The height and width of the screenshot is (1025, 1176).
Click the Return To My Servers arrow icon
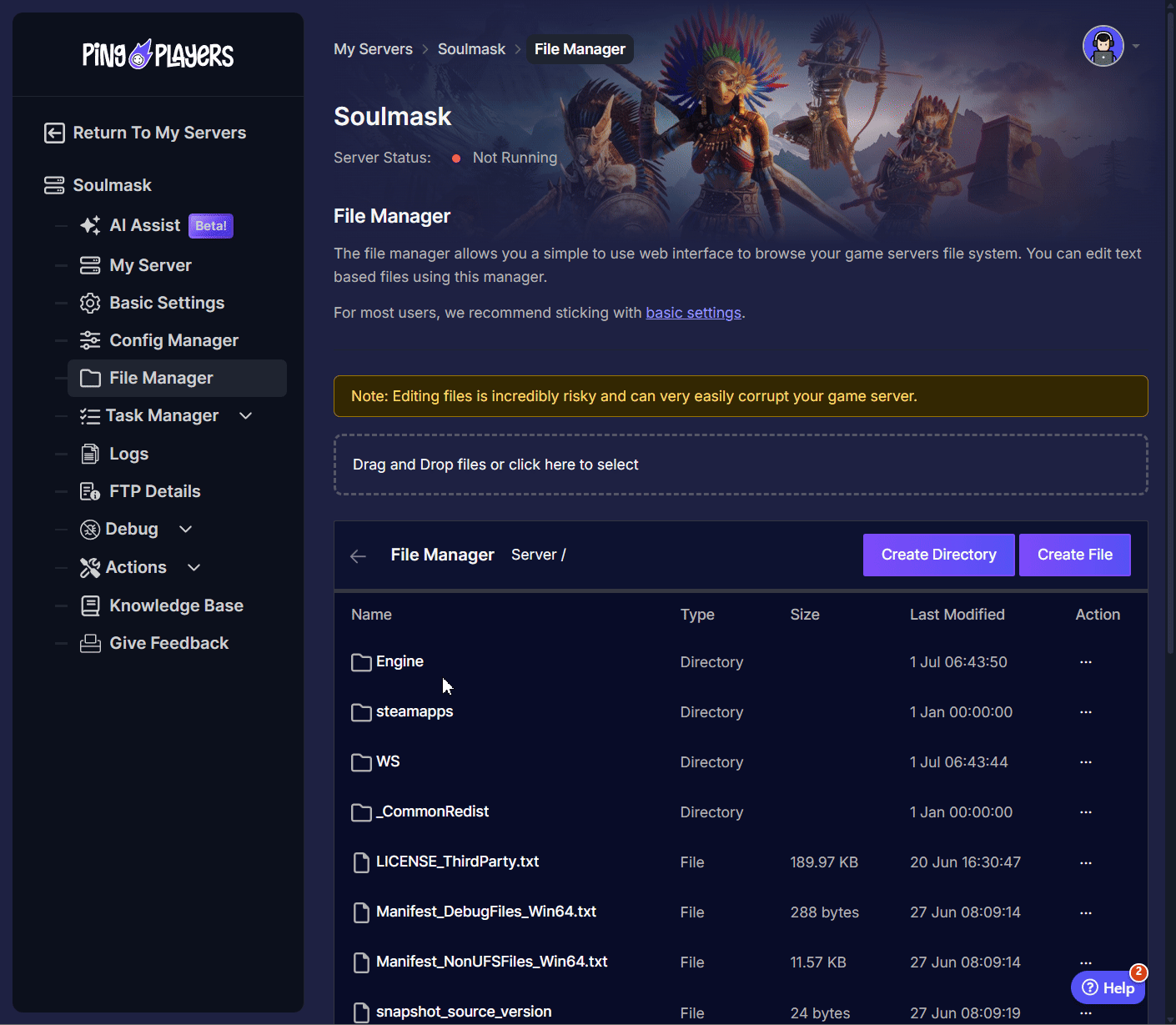[54, 133]
